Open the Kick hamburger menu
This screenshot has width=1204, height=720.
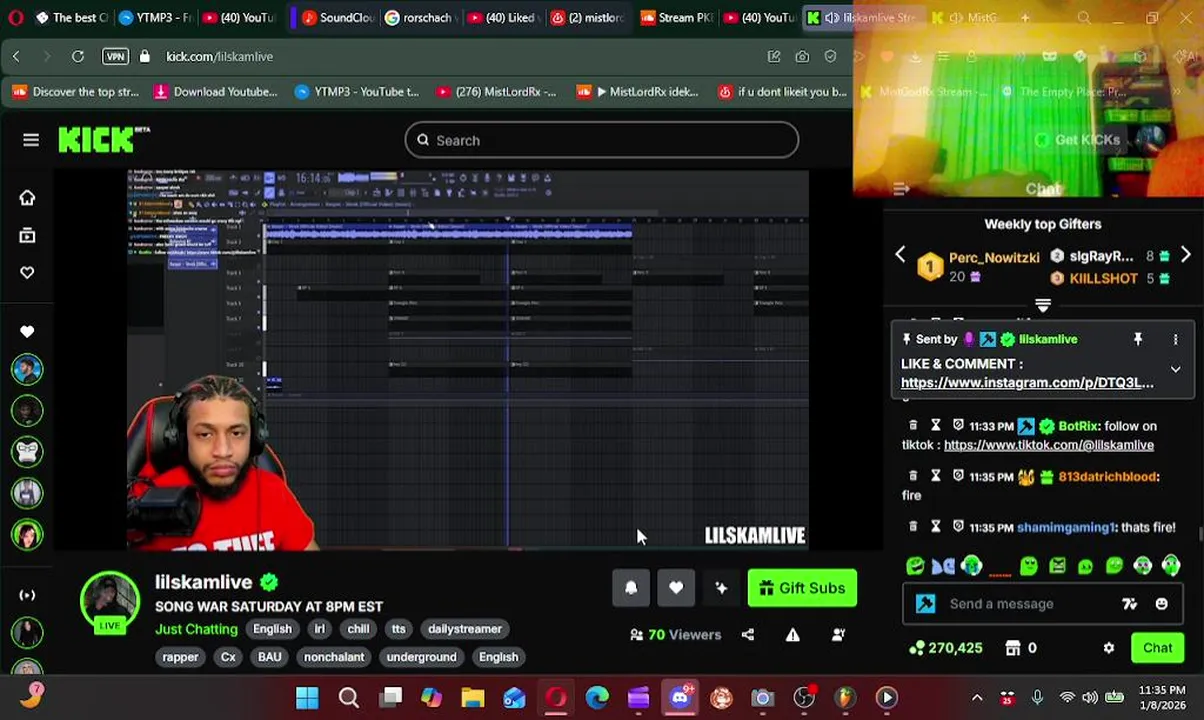pos(31,140)
